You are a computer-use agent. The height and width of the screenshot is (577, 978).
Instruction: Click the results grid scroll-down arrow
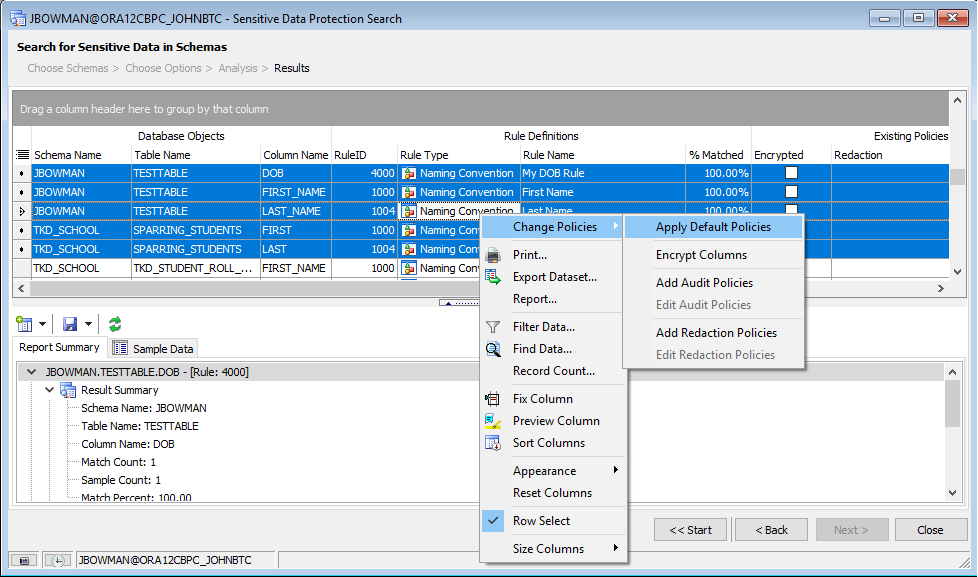pos(957,271)
